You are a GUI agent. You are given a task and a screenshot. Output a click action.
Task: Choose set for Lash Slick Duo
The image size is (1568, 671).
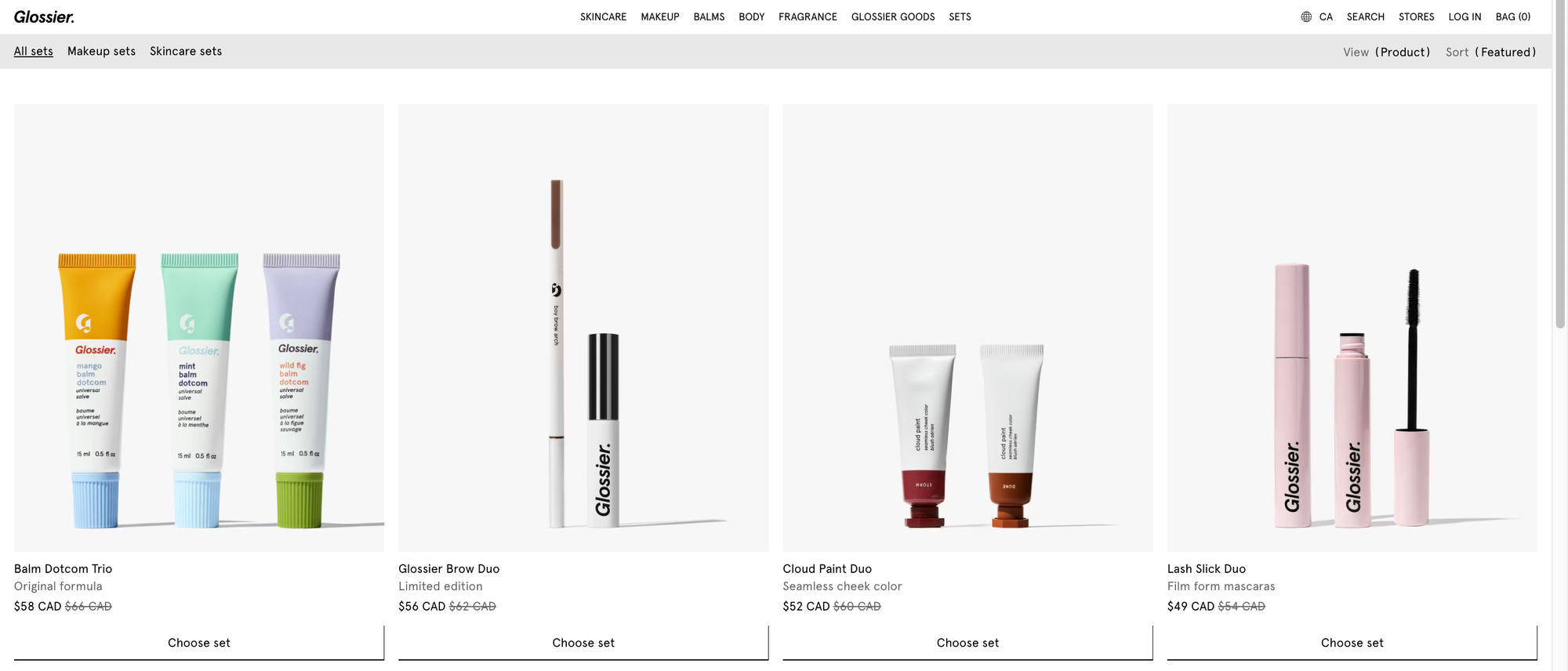1352,643
